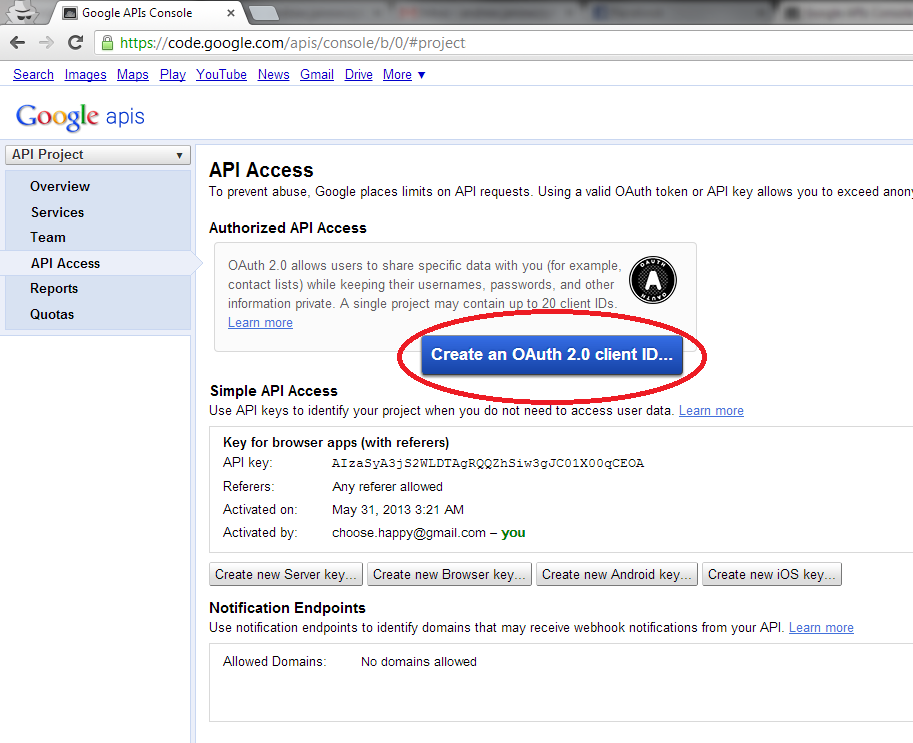The height and width of the screenshot is (743, 913).
Task: Click the page reload icon
Action: [x=77, y=41]
